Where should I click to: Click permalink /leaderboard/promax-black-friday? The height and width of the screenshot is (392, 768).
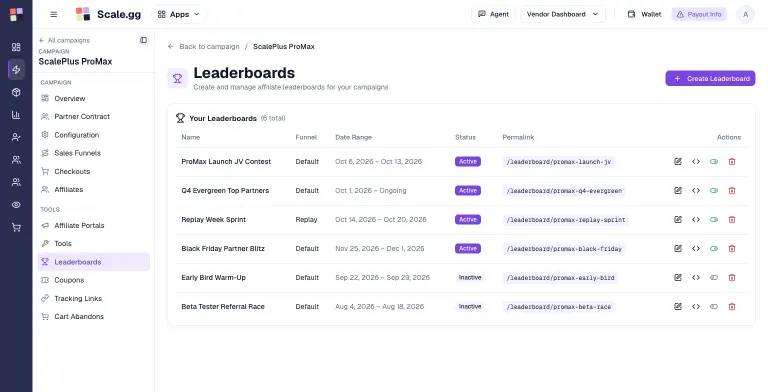[x=564, y=249]
